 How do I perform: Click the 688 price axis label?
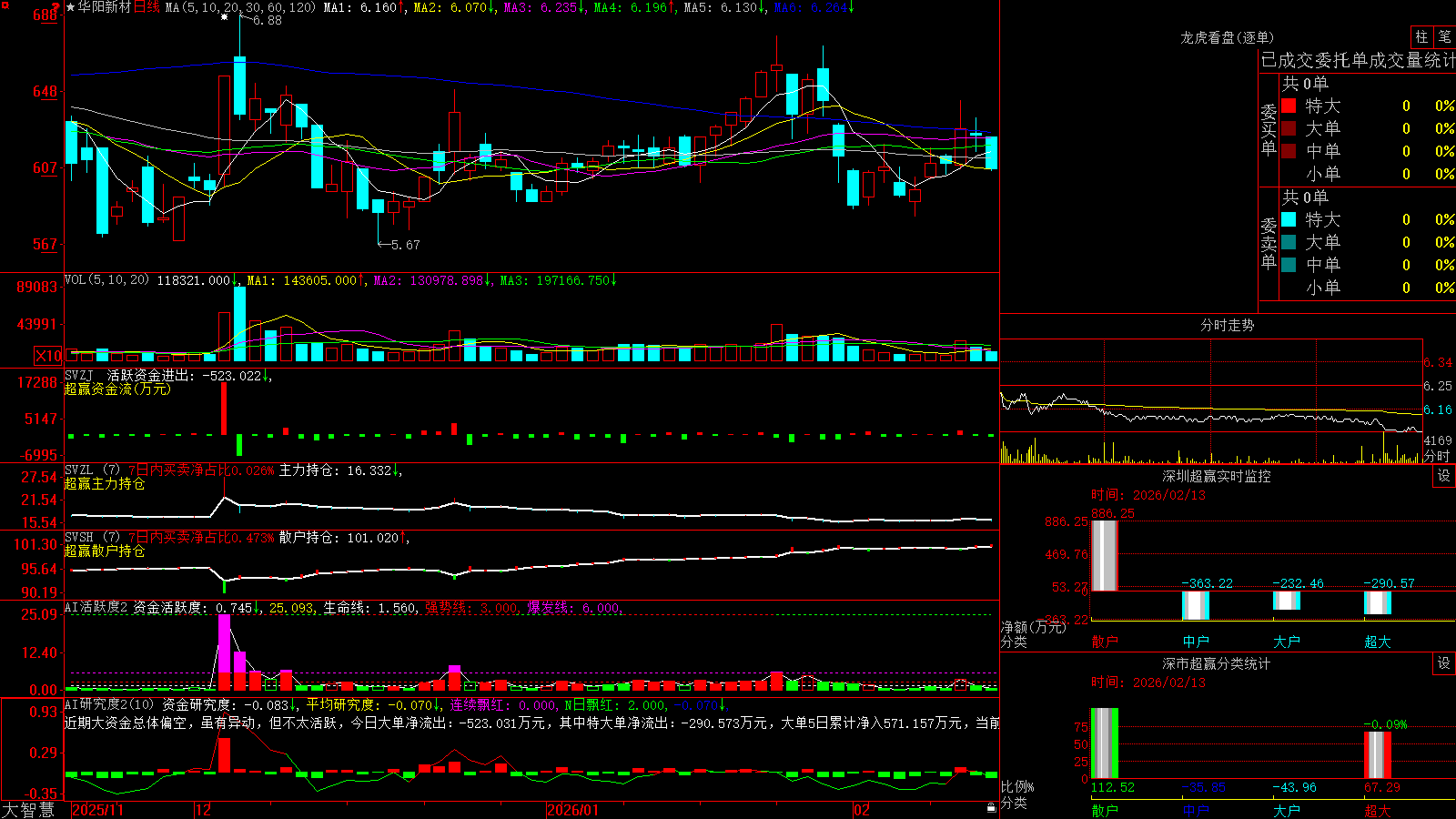click(x=45, y=15)
